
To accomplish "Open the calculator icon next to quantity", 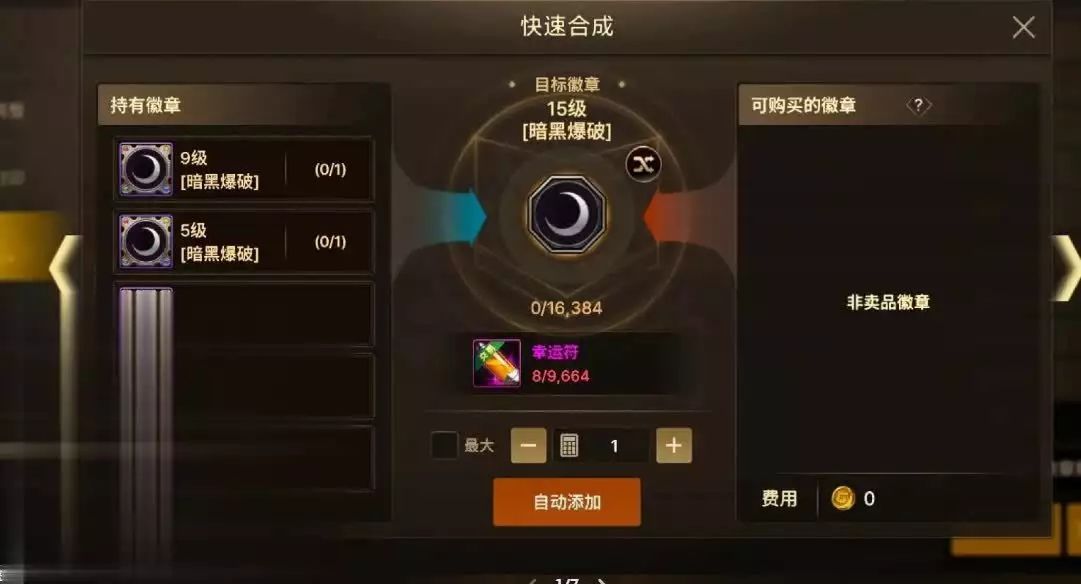I will 569,445.
